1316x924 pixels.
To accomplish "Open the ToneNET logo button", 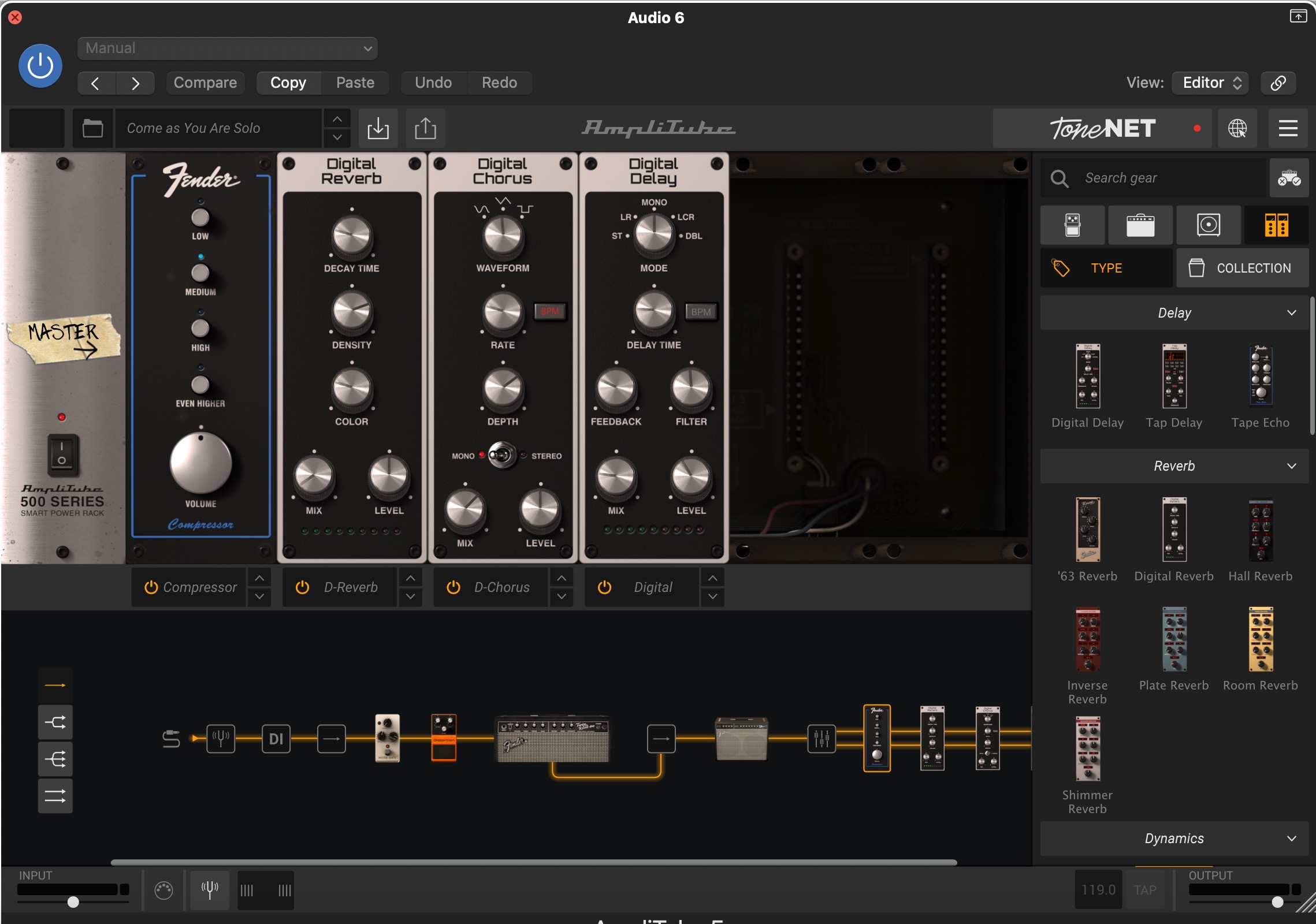I will pyautogui.click(x=1103, y=128).
